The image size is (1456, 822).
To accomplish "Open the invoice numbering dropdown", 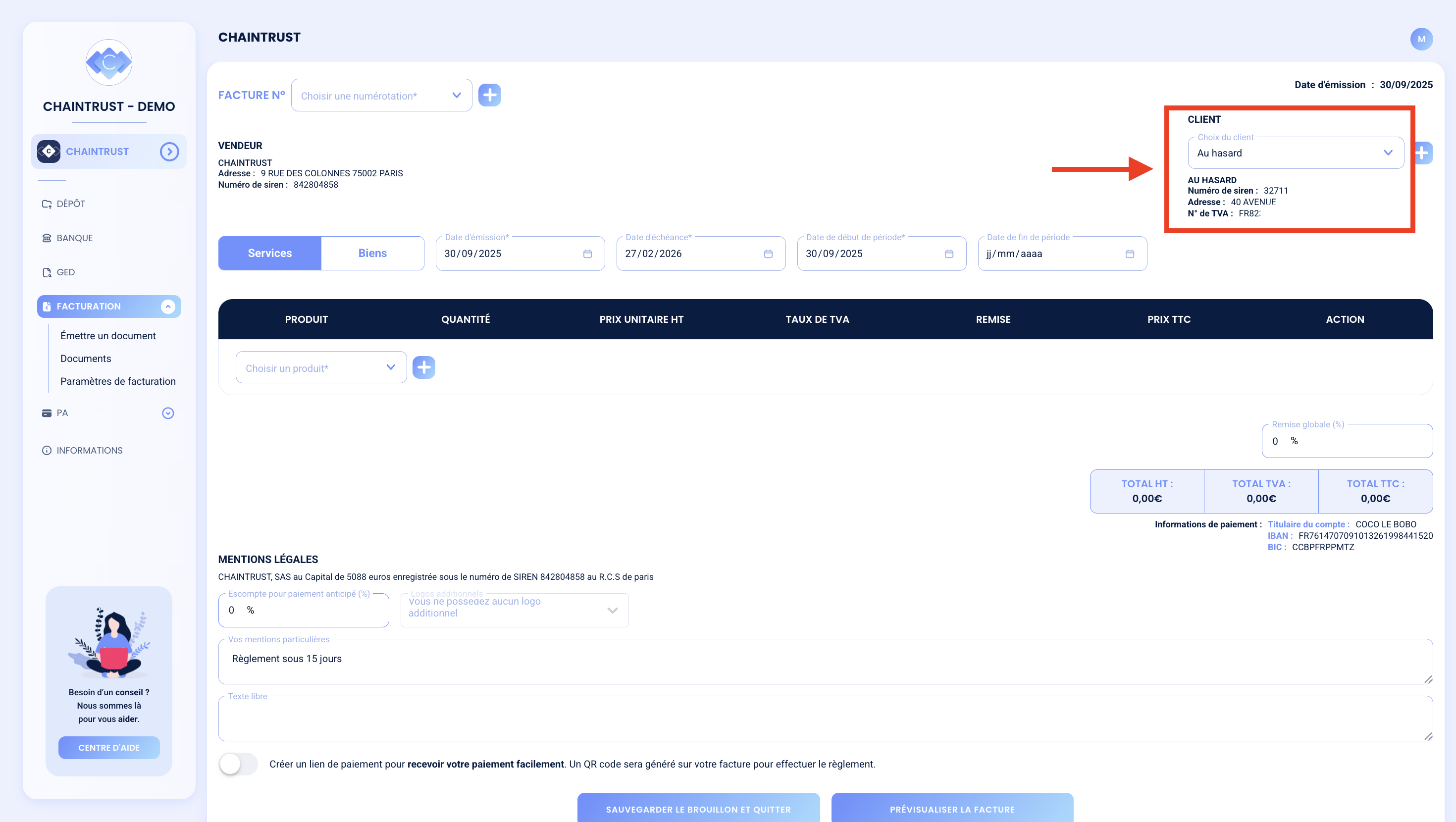I will 381,96.
